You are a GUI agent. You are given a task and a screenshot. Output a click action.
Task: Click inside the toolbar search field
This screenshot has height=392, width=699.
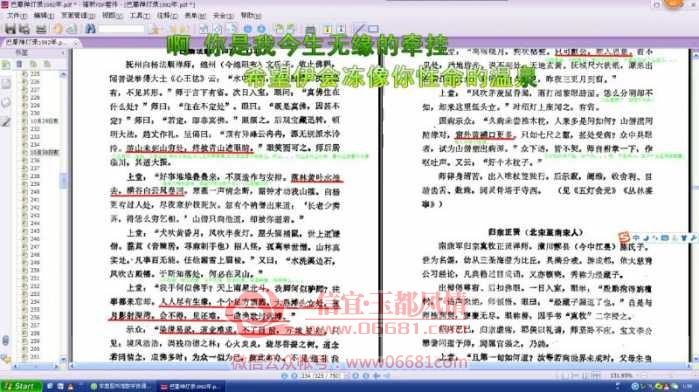pyautogui.click(x=121, y=29)
